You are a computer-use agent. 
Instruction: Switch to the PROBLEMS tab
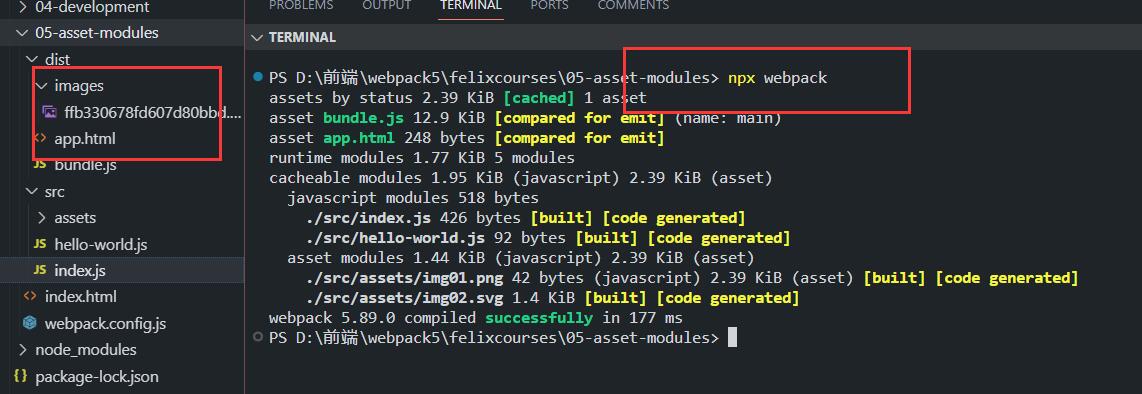[x=301, y=6]
